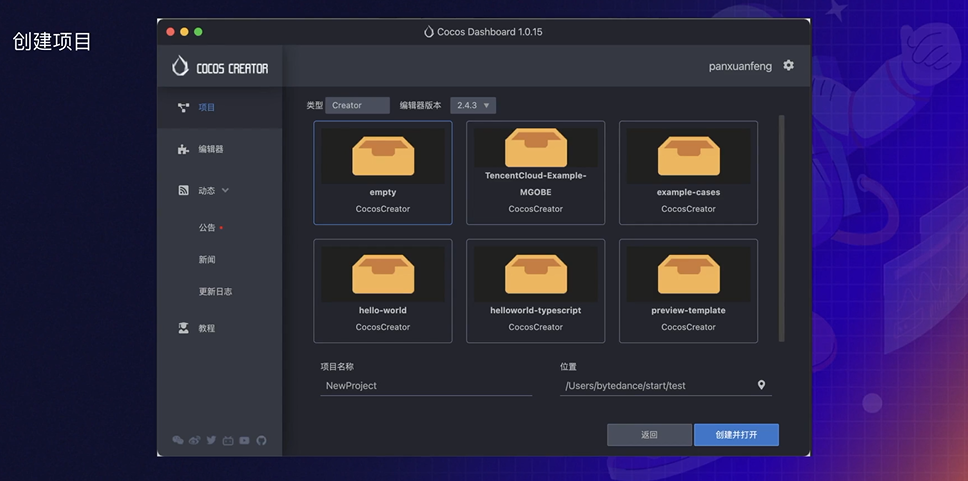The image size is (968, 481).
Task: Select the hello-world template
Action: pyautogui.click(x=383, y=291)
